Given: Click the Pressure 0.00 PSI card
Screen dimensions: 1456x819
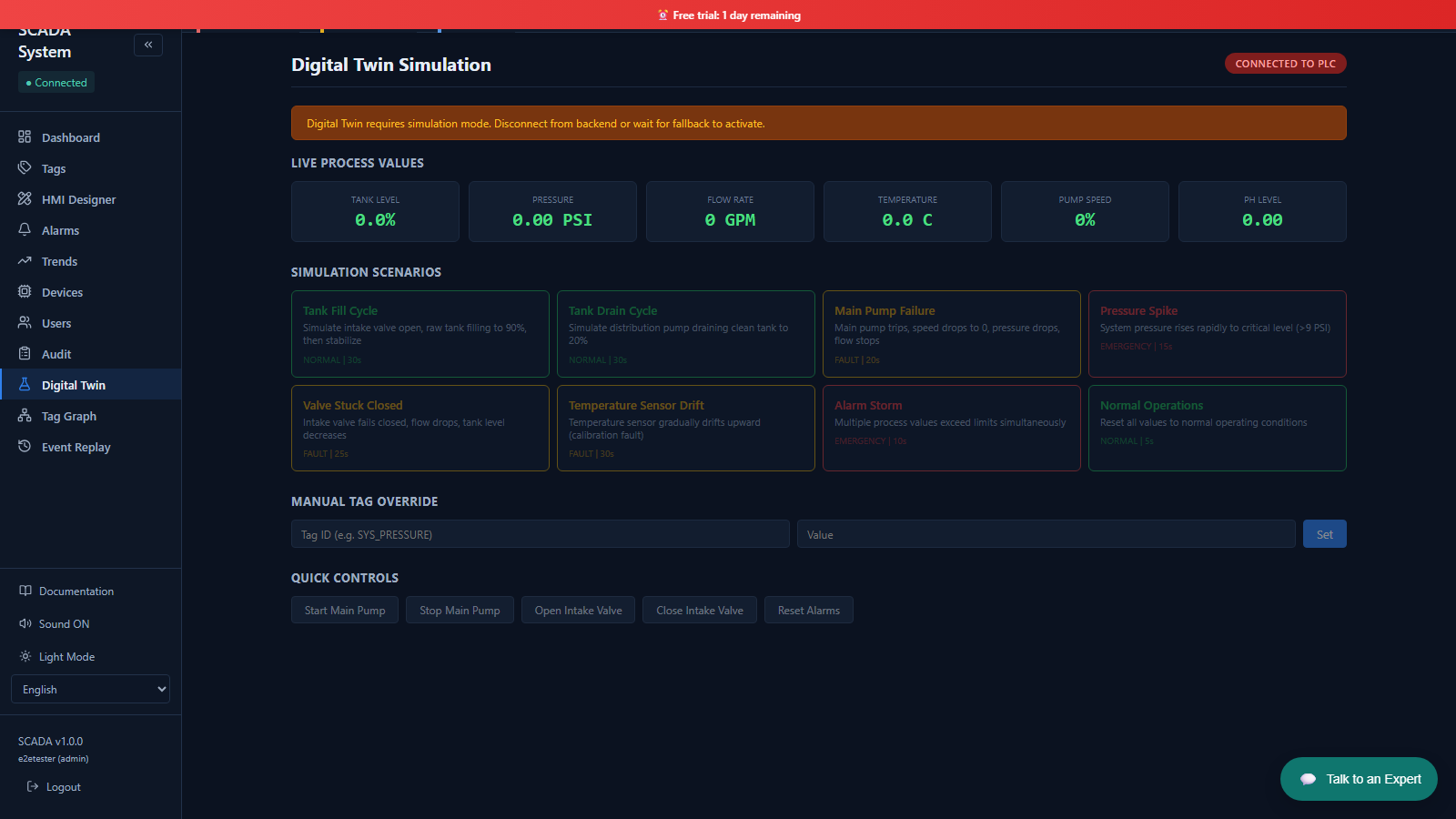Looking at the screenshot, I should point(552,211).
